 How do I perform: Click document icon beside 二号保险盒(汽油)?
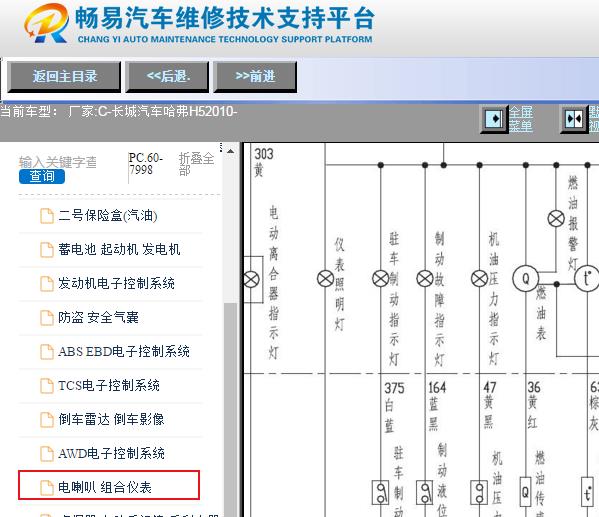[47, 216]
